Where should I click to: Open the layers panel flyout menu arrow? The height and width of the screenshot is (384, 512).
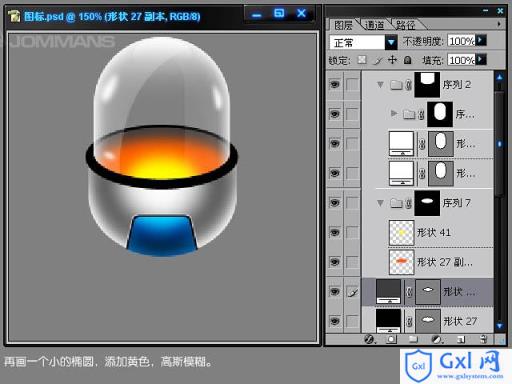coord(499,24)
